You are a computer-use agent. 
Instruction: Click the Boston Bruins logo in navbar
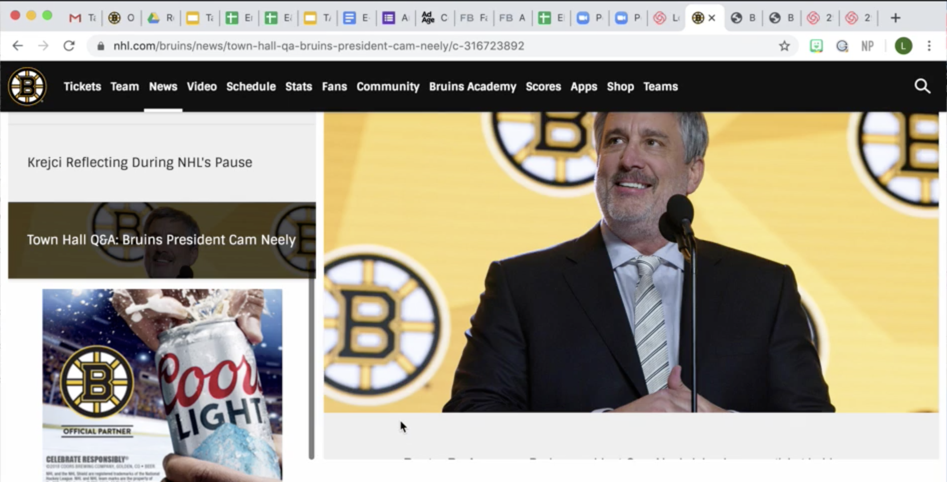27,86
